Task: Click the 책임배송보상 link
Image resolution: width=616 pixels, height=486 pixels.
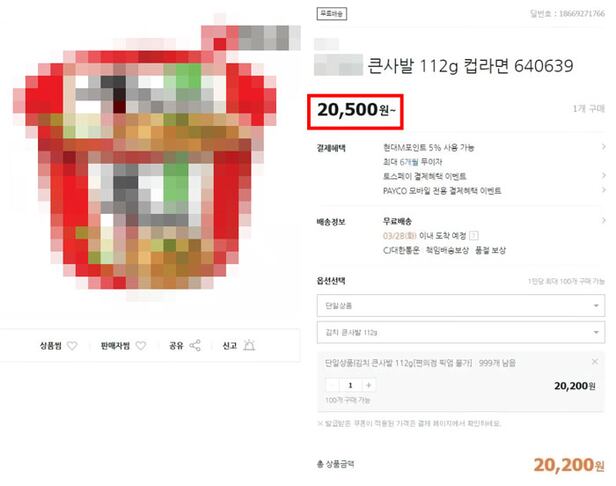Action: [x=447, y=250]
